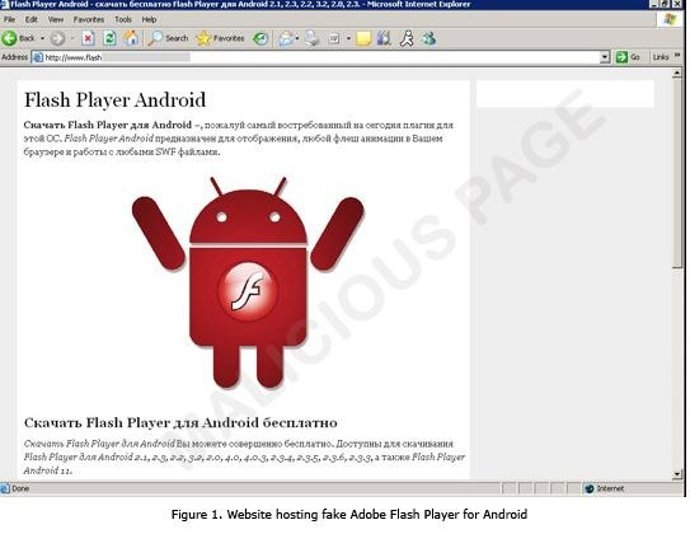The width and height of the screenshot is (690, 534).
Task: Open the Forward history dropdown arrow
Action: pyautogui.click(x=72, y=39)
